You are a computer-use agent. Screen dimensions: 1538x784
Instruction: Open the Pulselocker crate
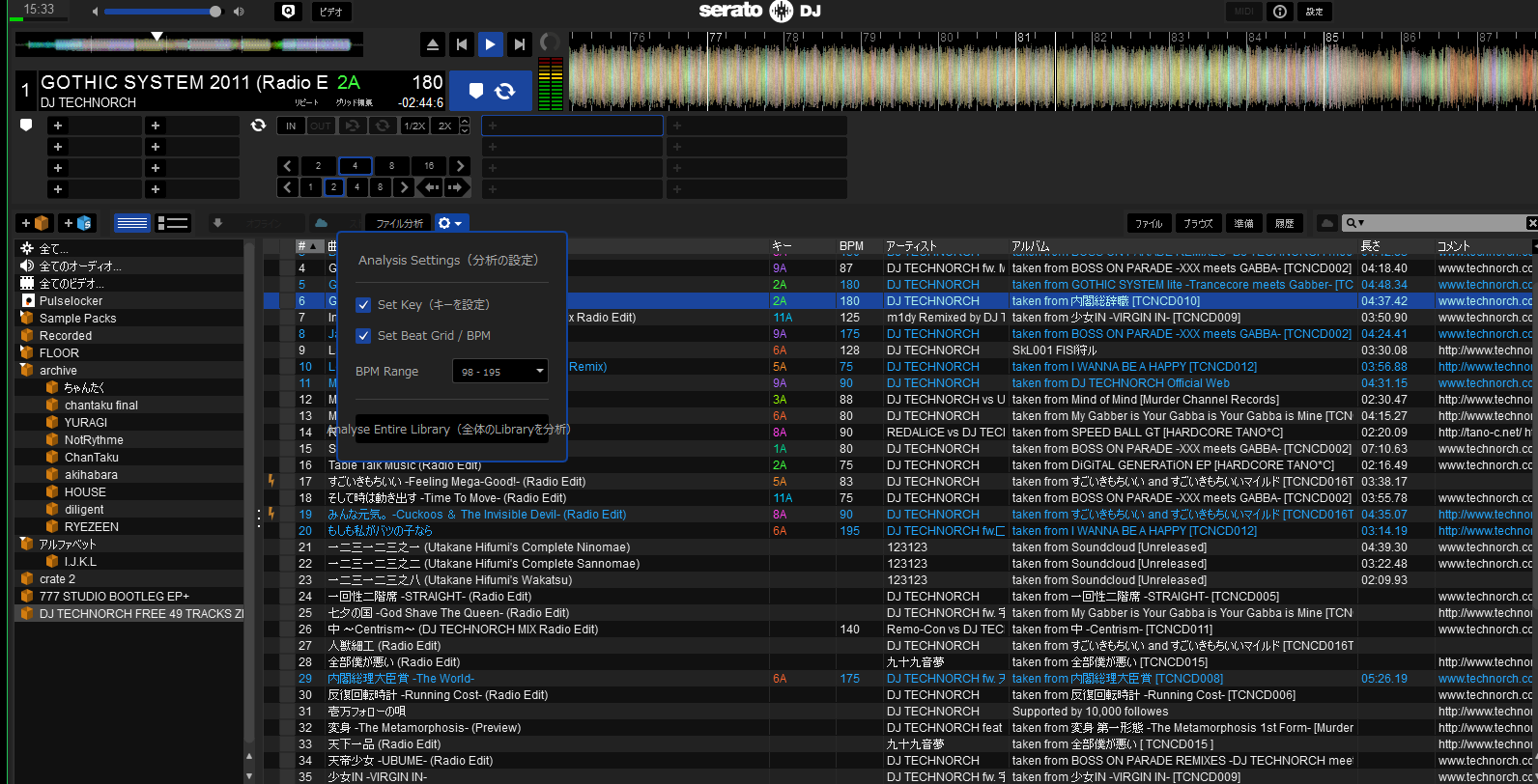click(x=128, y=301)
